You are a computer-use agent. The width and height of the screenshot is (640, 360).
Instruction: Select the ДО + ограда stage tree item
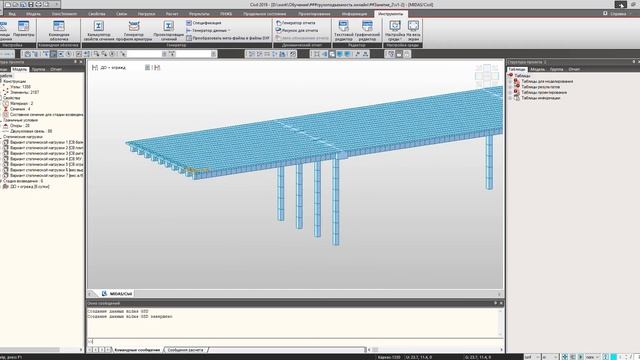30,187
